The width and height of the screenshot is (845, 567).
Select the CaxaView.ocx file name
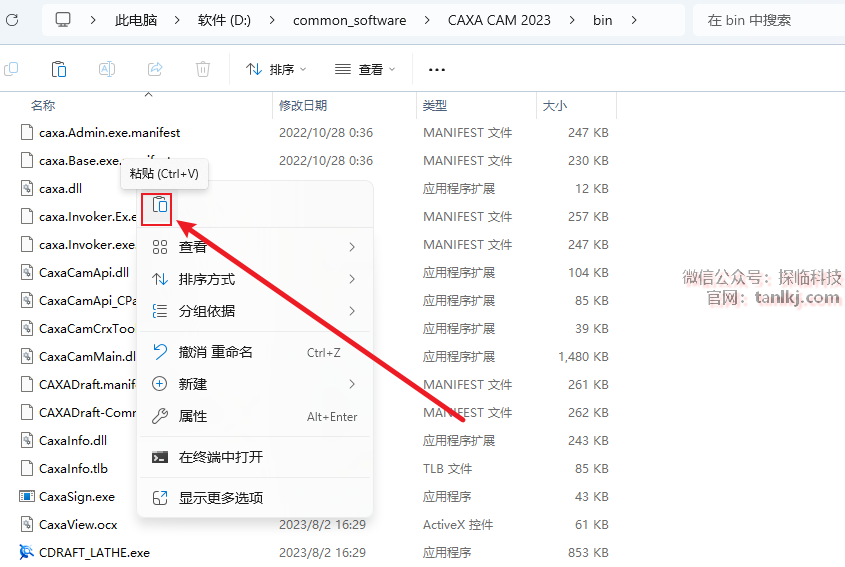[x=78, y=524]
